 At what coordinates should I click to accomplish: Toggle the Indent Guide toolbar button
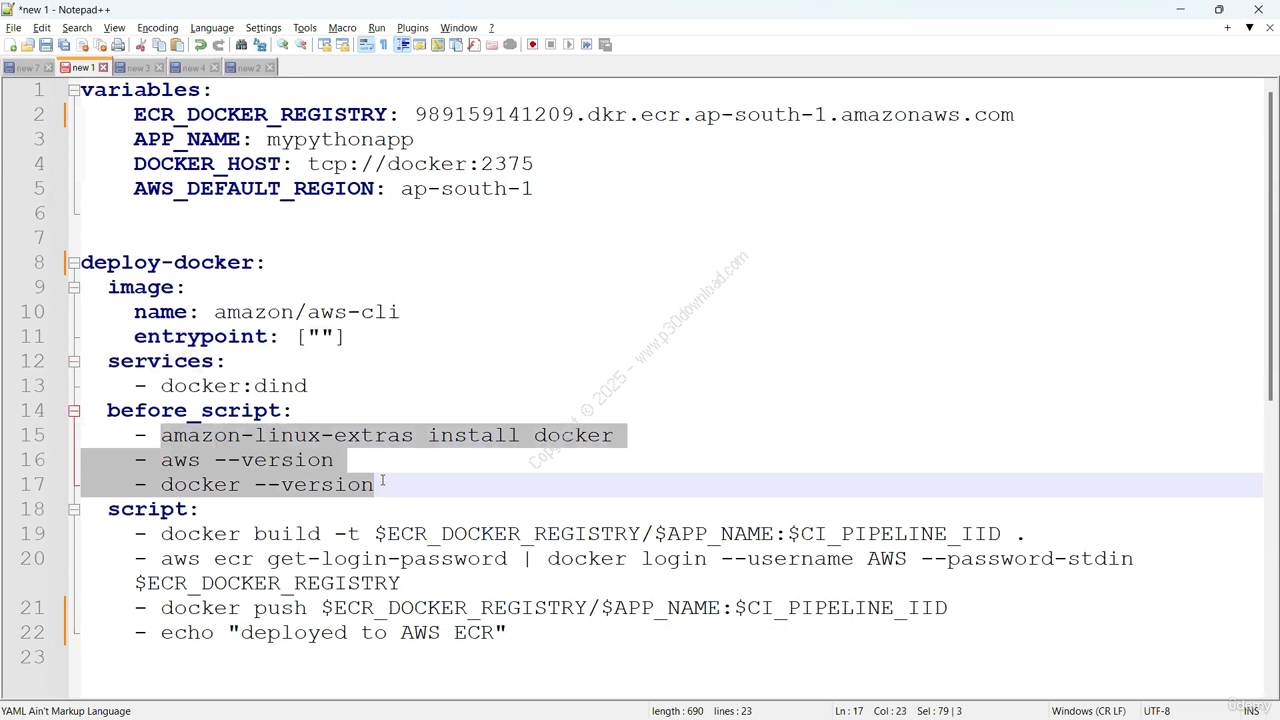point(402,45)
